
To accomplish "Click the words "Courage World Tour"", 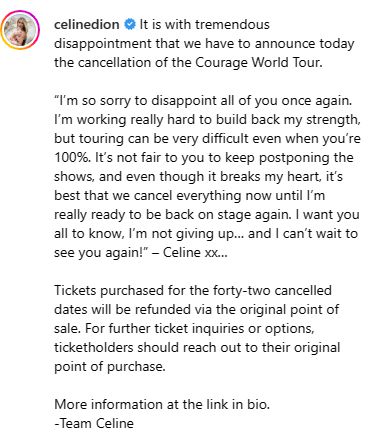I will pos(259,63).
